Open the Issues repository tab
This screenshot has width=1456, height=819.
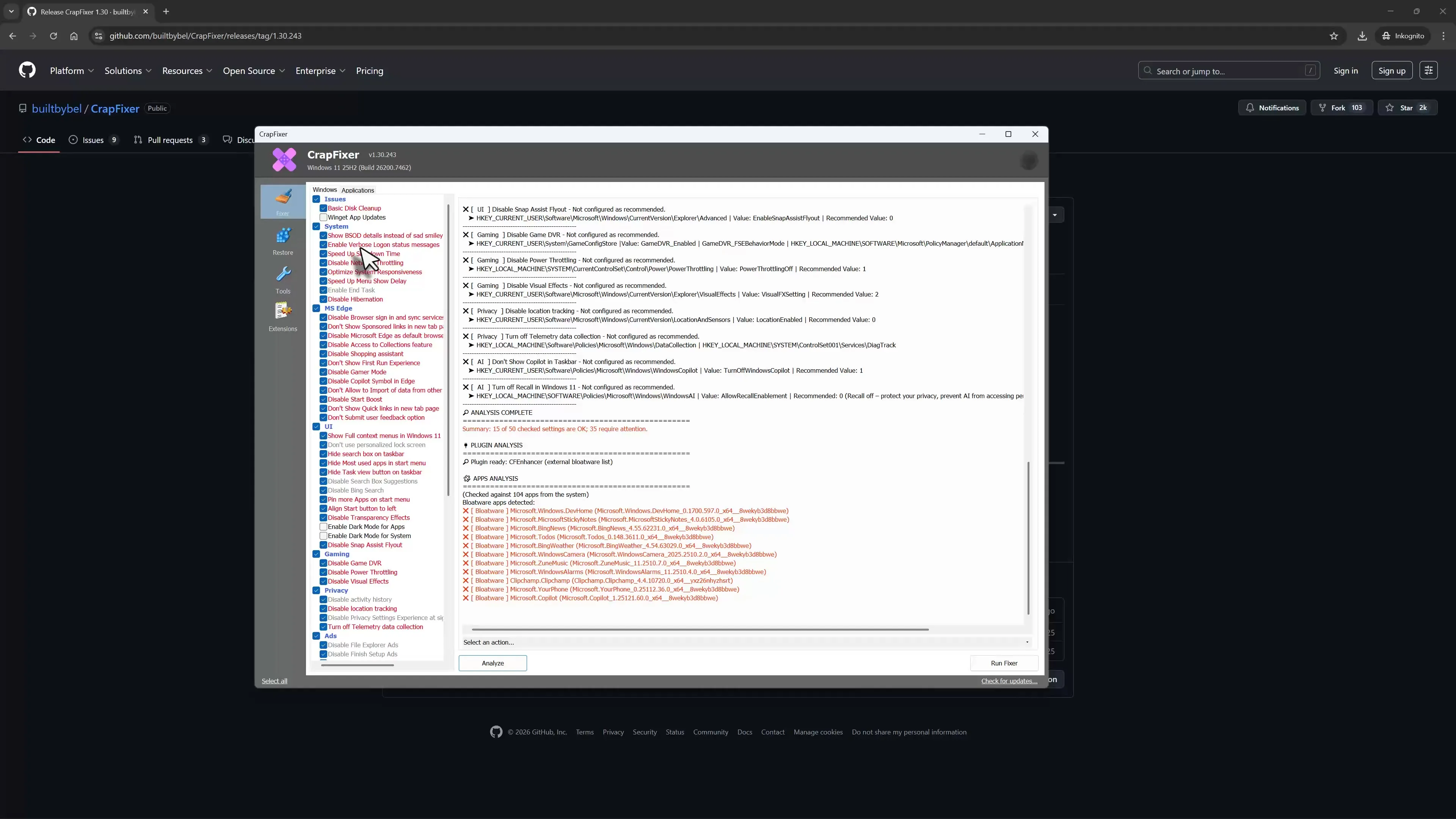pyautogui.click(x=93, y=140)
